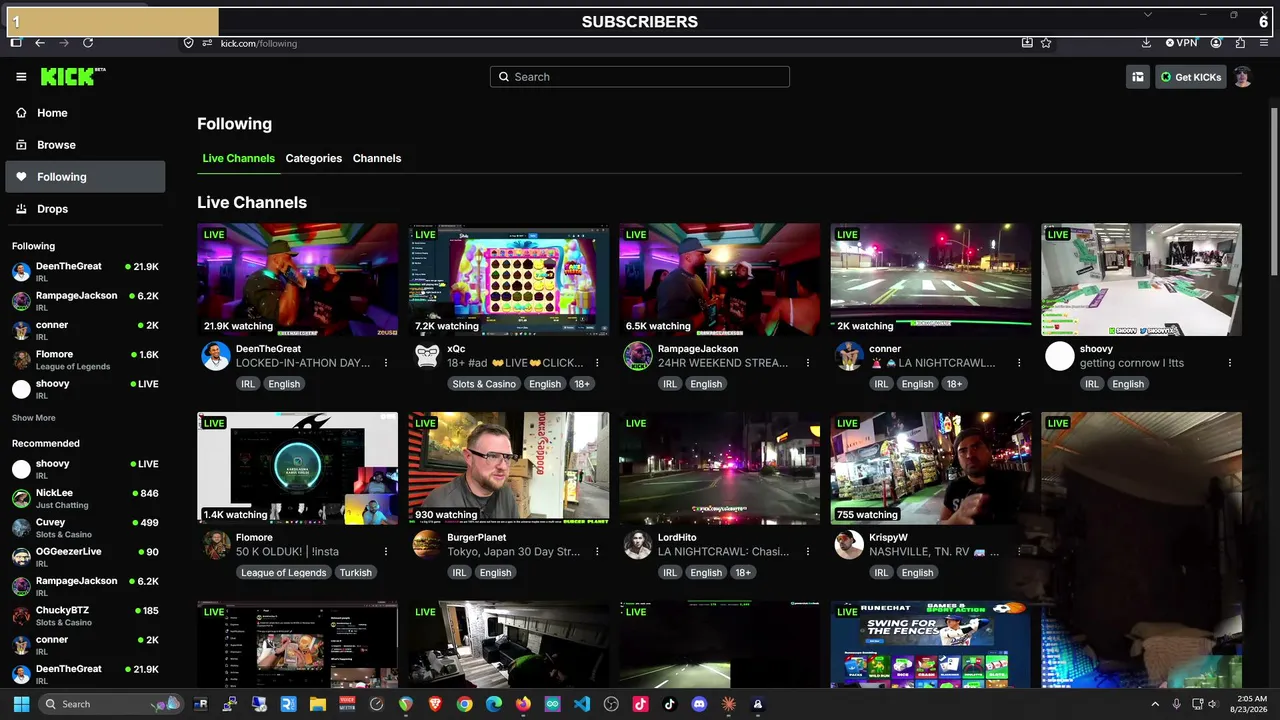Click KrispyW's channel avatar

point(849,545)
